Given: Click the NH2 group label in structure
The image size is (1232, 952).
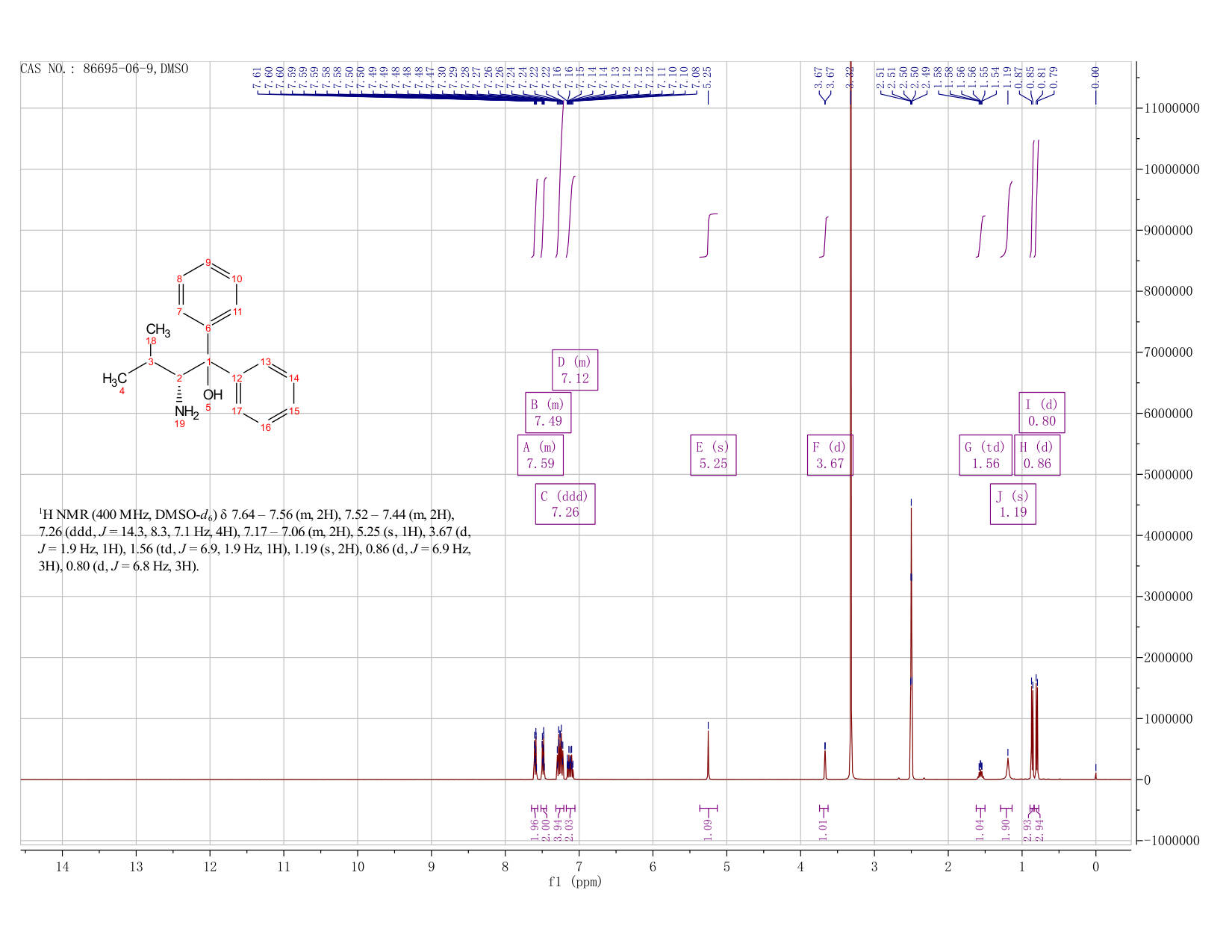Looking at the screenshot, I should click(x=186, y=412).
